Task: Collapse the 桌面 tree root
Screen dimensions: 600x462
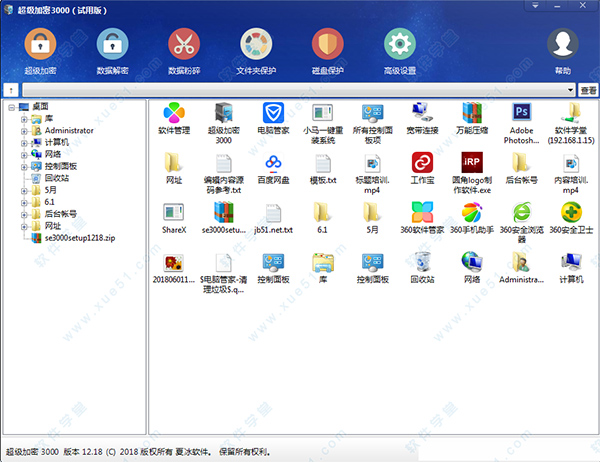Action: (x=11, y=108)
